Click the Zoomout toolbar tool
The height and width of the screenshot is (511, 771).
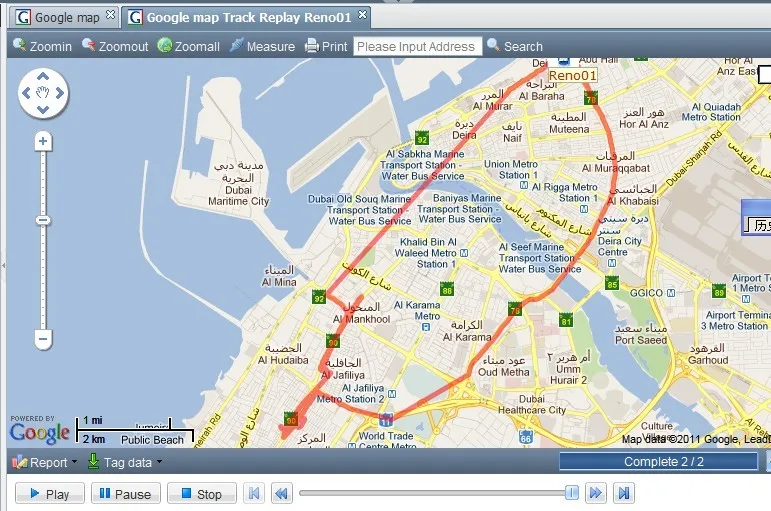(115, 46)
